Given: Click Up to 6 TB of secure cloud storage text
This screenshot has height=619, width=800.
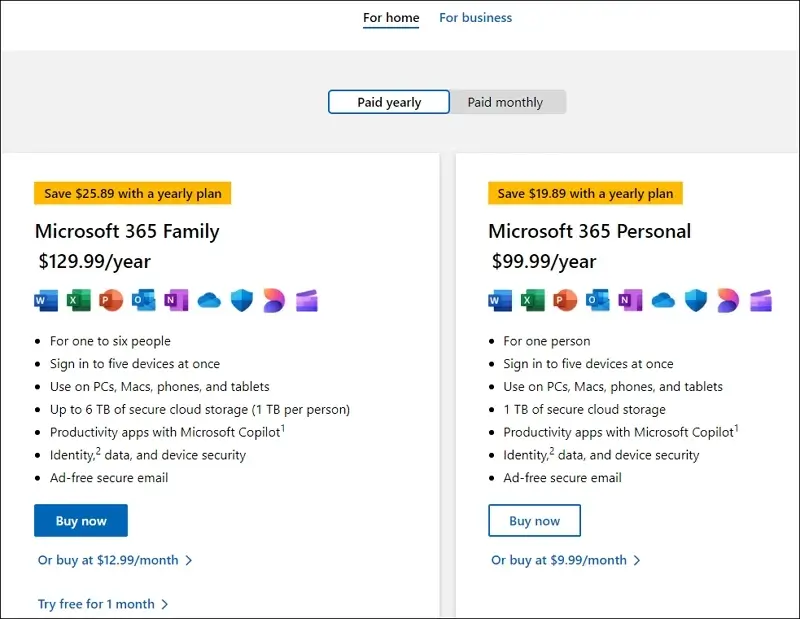Looking at the screenshot, I should (x=200, y=410).
